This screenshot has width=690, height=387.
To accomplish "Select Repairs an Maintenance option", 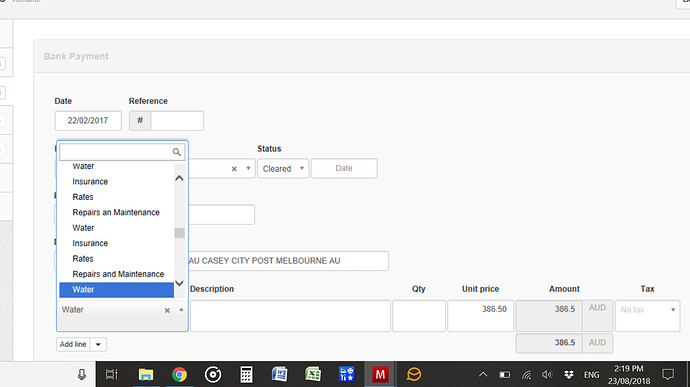I will click(116, 212).
